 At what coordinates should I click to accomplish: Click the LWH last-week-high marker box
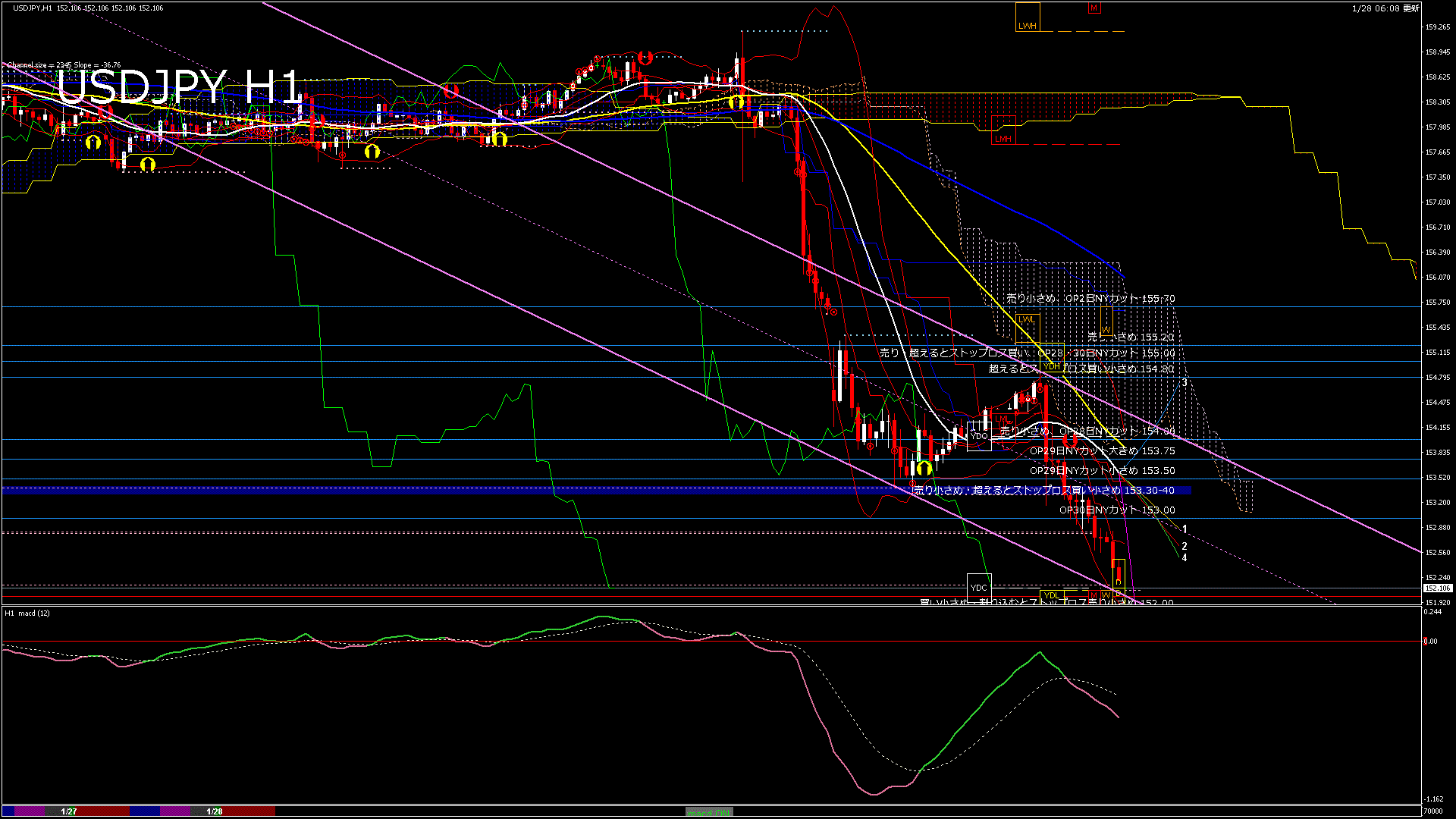(1028, 18)
